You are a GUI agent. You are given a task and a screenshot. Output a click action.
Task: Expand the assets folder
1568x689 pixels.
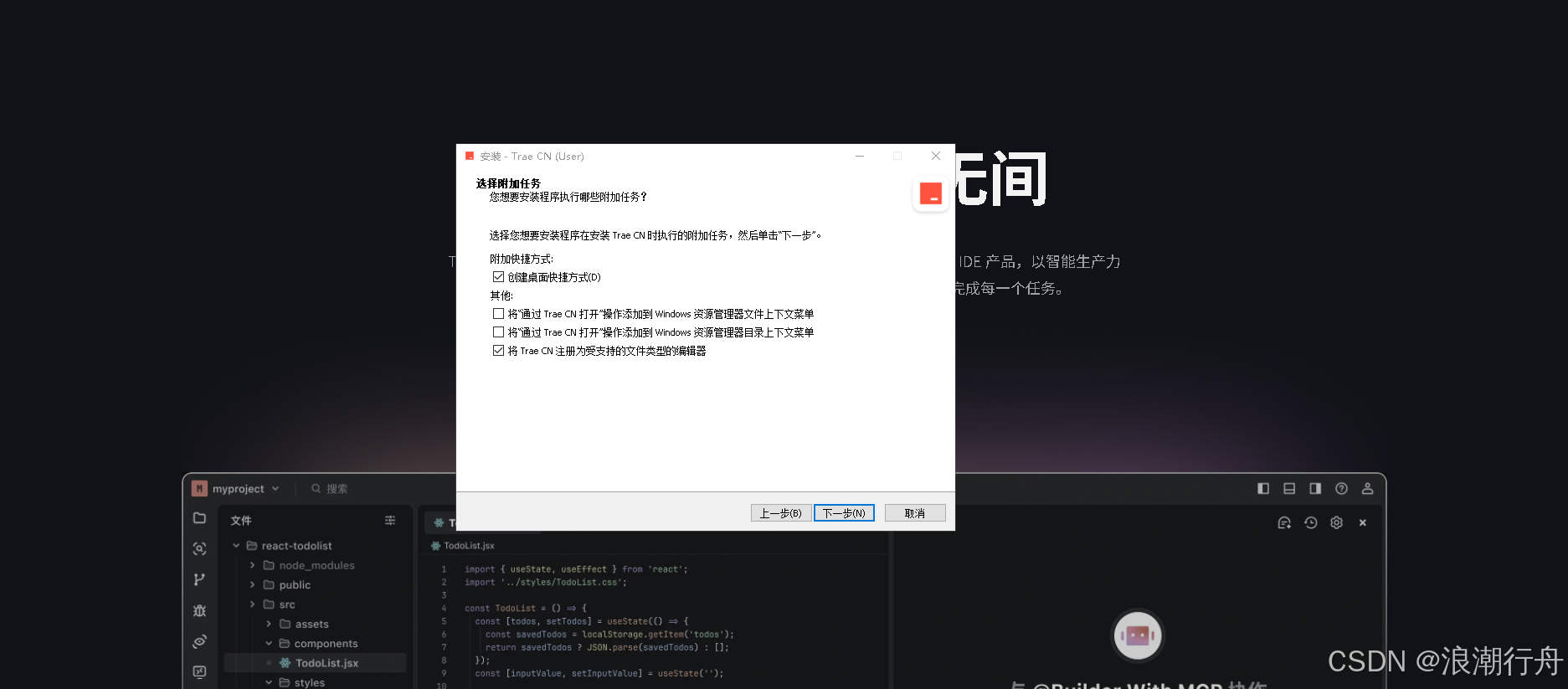(269, 624)
